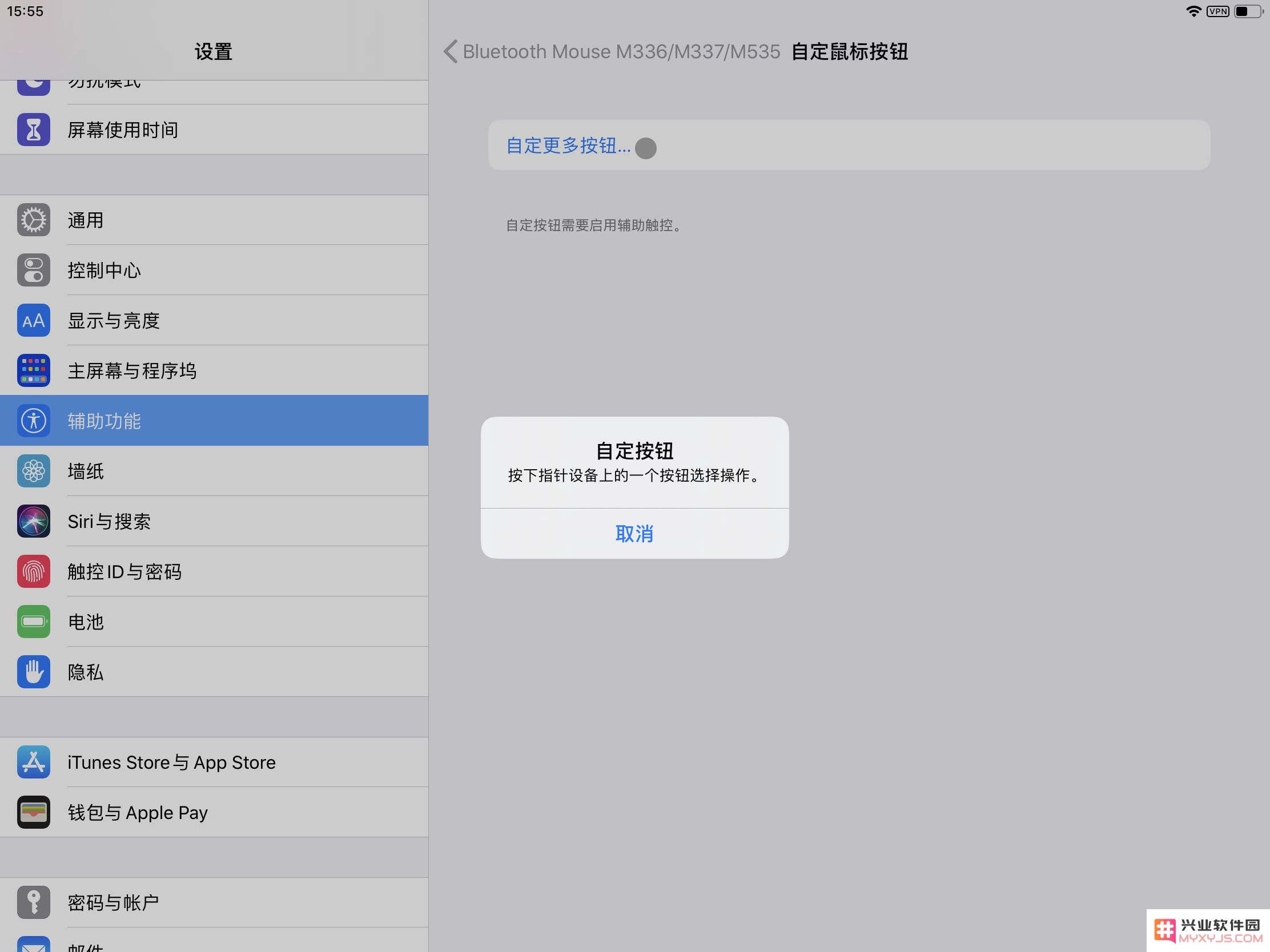
Task: Tap the Siri orb icon
Action: tap(33, 521)
